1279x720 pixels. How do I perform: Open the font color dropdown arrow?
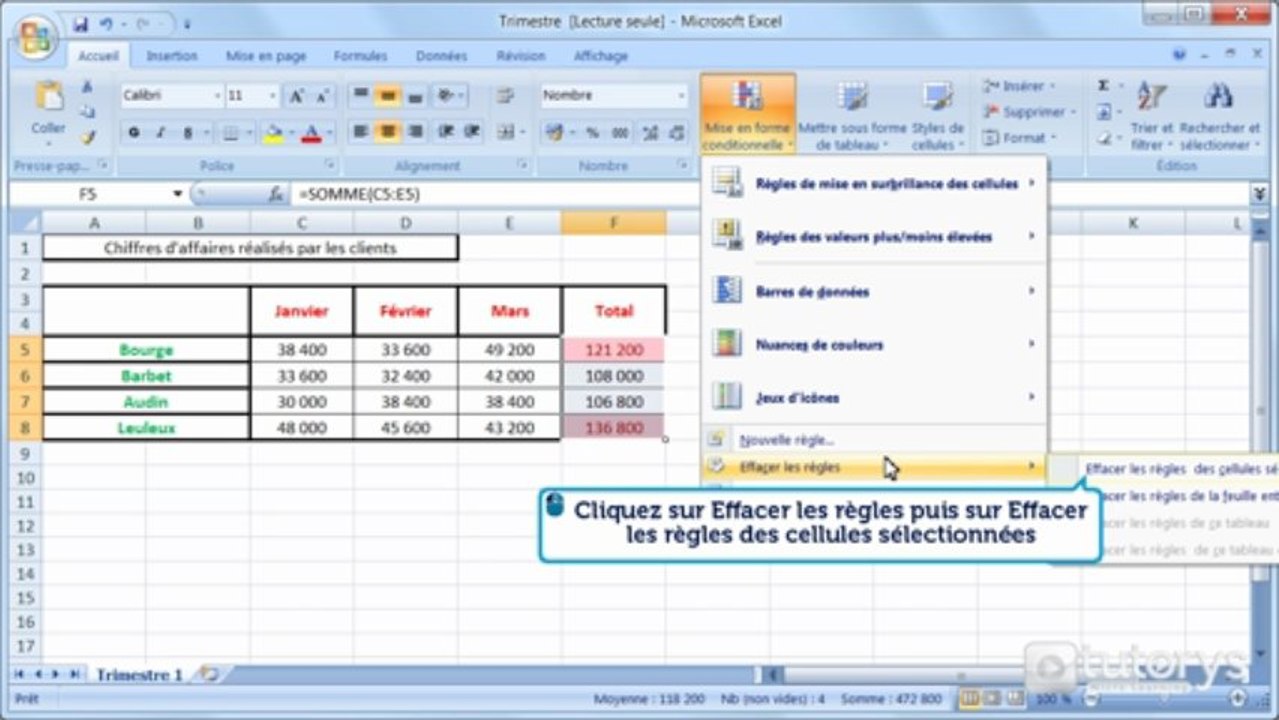click(x=328, y=132)
